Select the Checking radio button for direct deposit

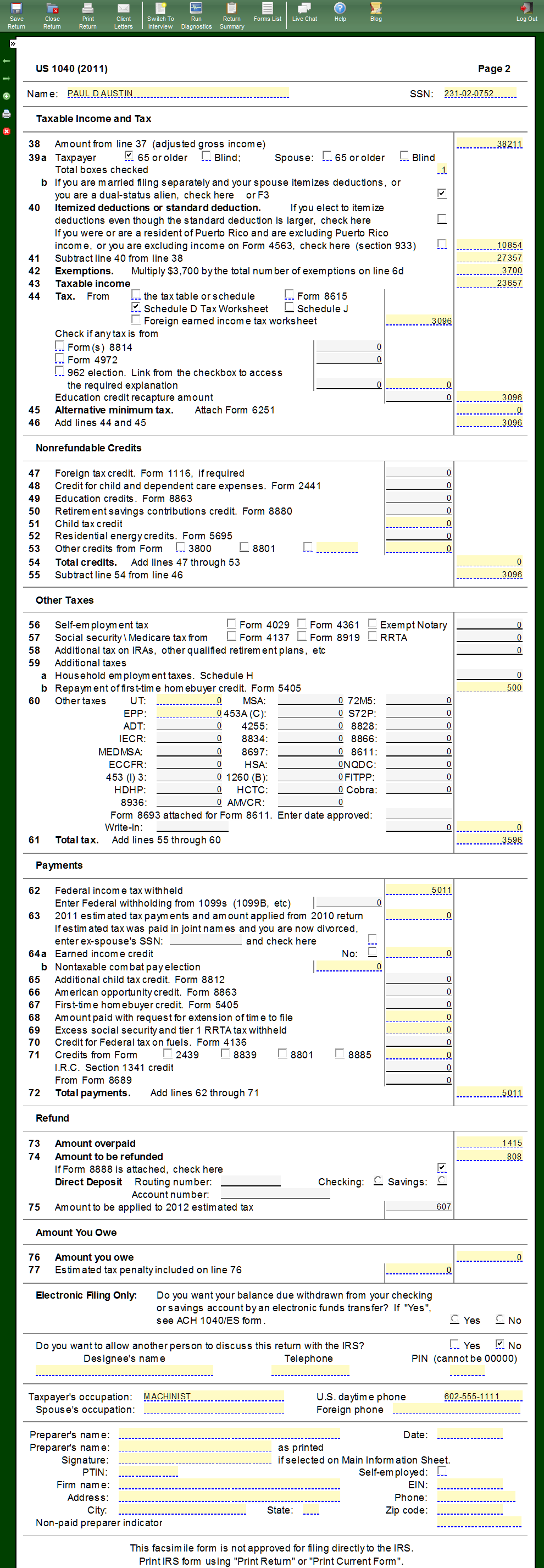[x=378, y=1181]
